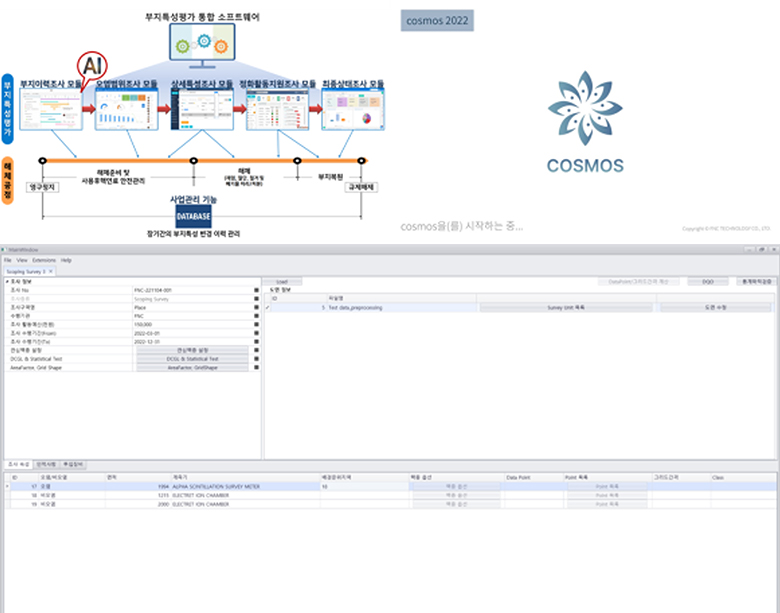The height and width of the screenshot is (613, 780).
Task: Click the Data Point column header
Action: (533, 478)
